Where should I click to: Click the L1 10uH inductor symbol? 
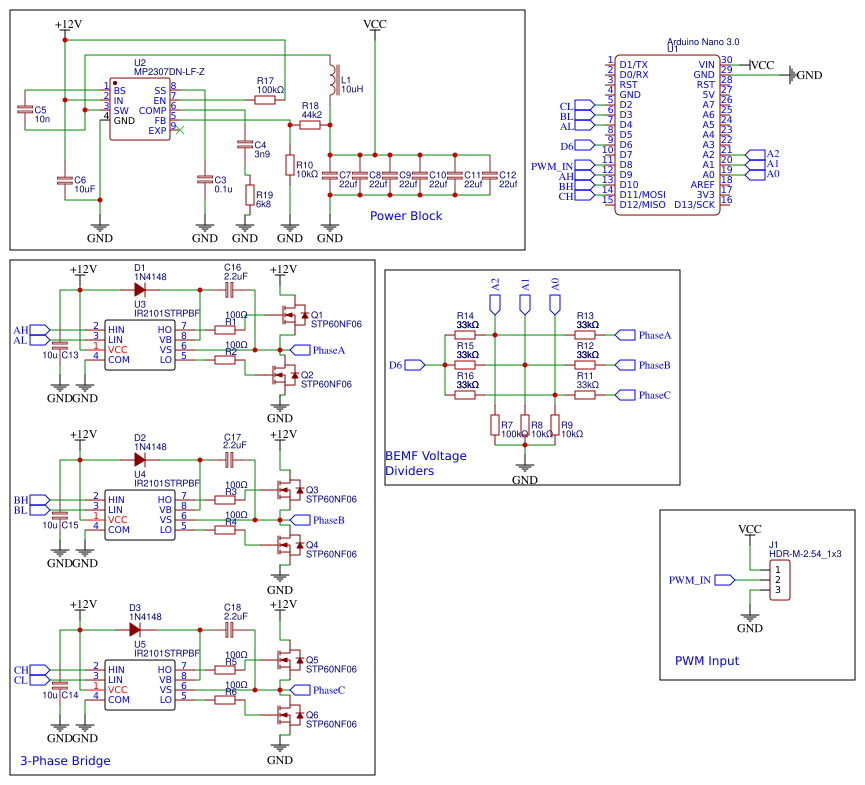click(x=333, y=81)
